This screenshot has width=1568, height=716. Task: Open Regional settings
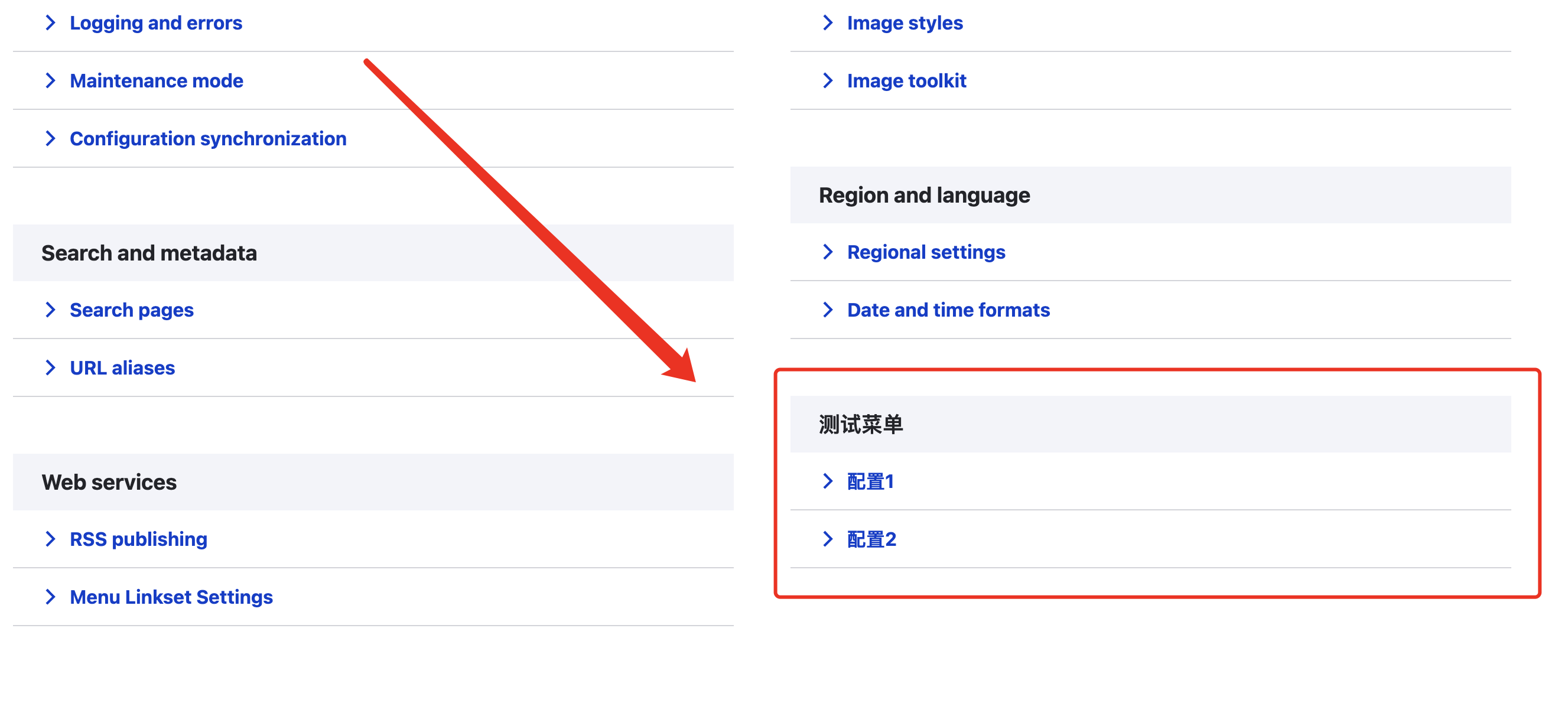(x=926, y=252)
